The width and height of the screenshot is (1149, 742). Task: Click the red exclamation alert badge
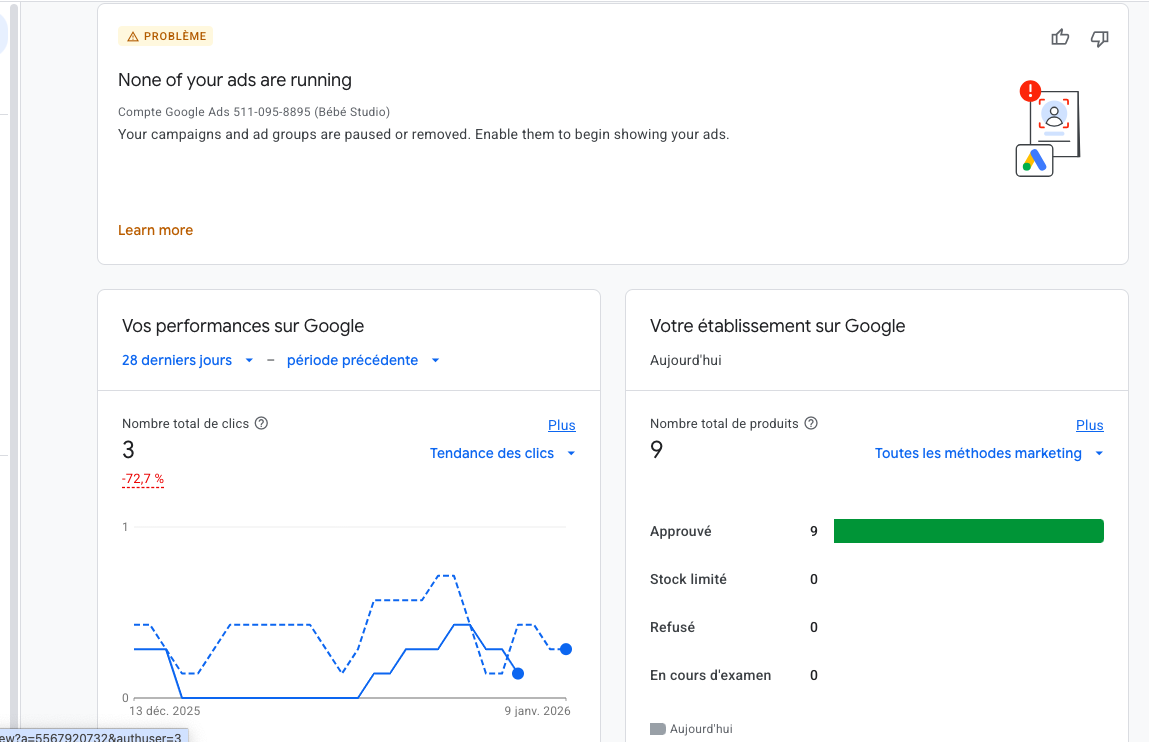(x=1030, y=92)
